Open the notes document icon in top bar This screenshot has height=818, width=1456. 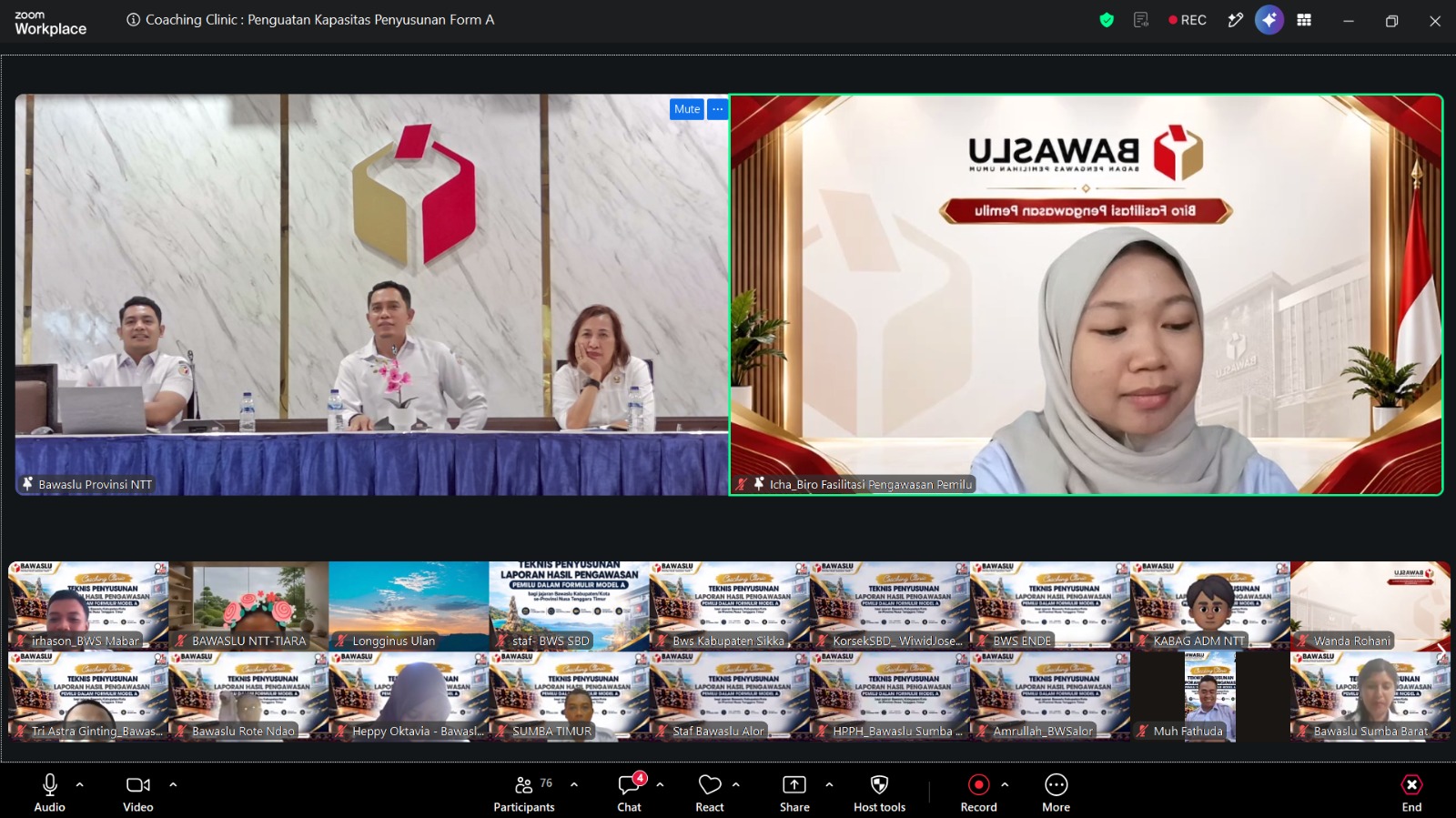point(1141,20)
